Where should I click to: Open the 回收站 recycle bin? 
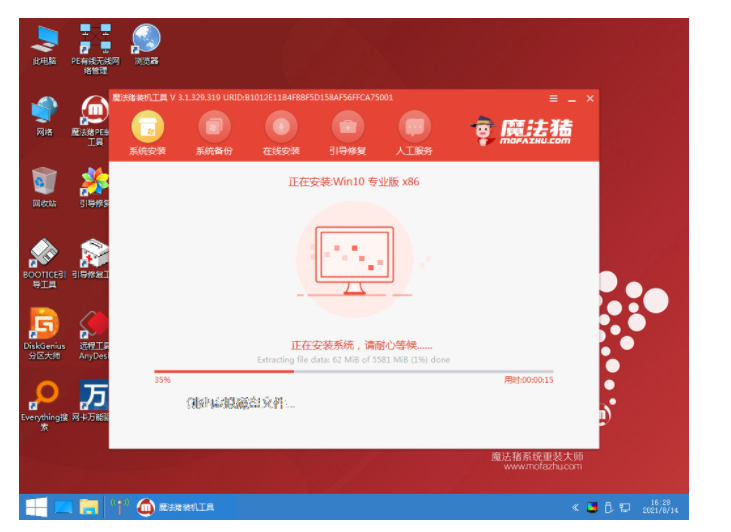point(44,187)
